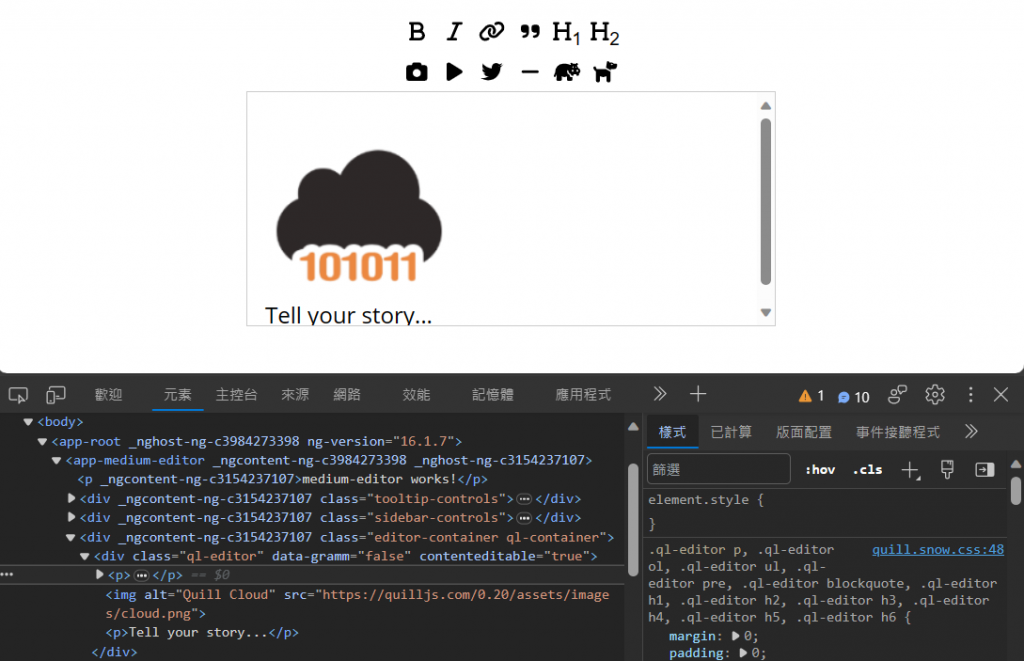Screen dimensions: 1024x661
Task: Click the editor scrollbar down arrow
Action: [765, 313]
